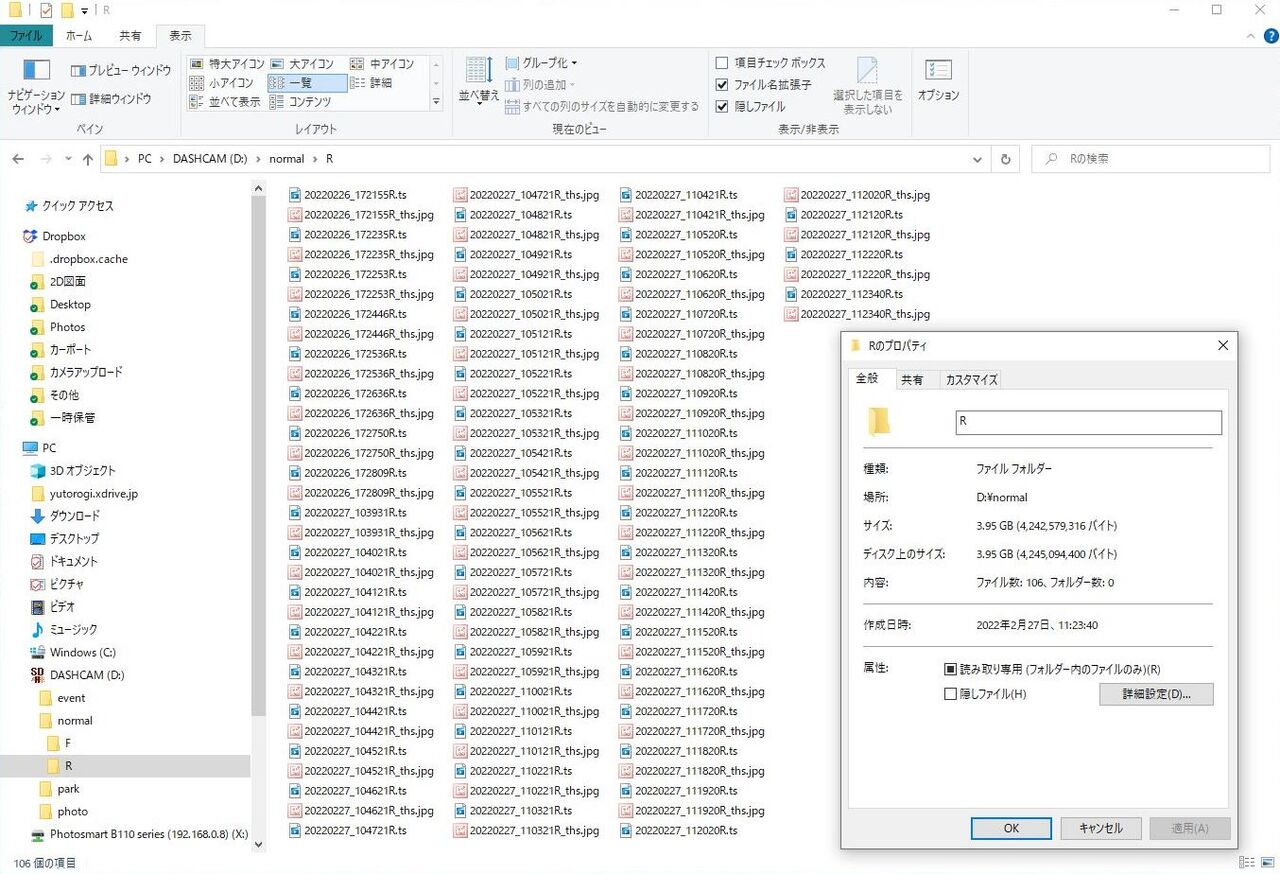Refresh the folder view
Image resolution: width=1280 pixels, height=874 pixels.
click(1006, 159)
